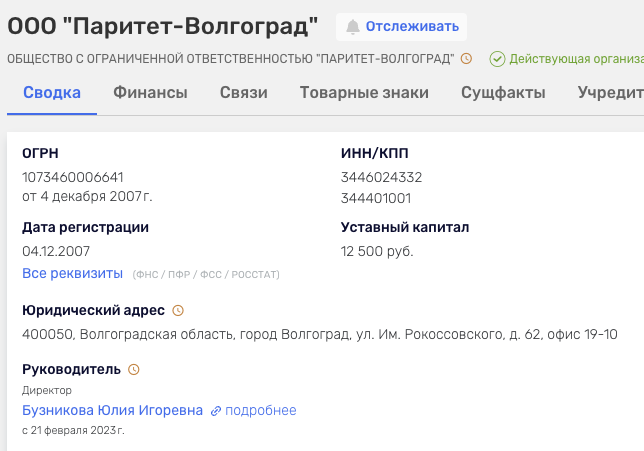Click Действующая организация status label
644x451 pixels.
pos(575,59)
